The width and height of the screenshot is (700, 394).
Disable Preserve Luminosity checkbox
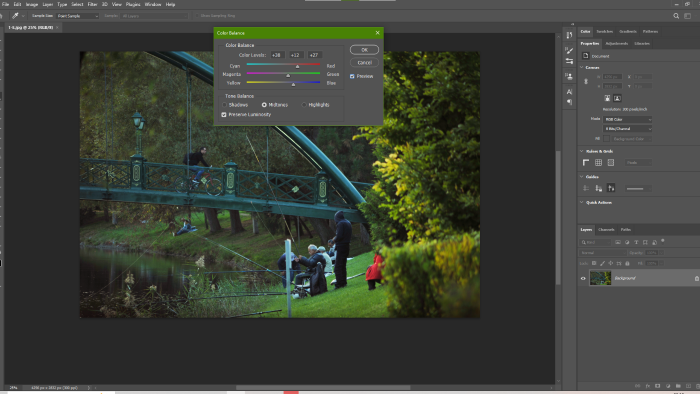[x=224, y=115]
